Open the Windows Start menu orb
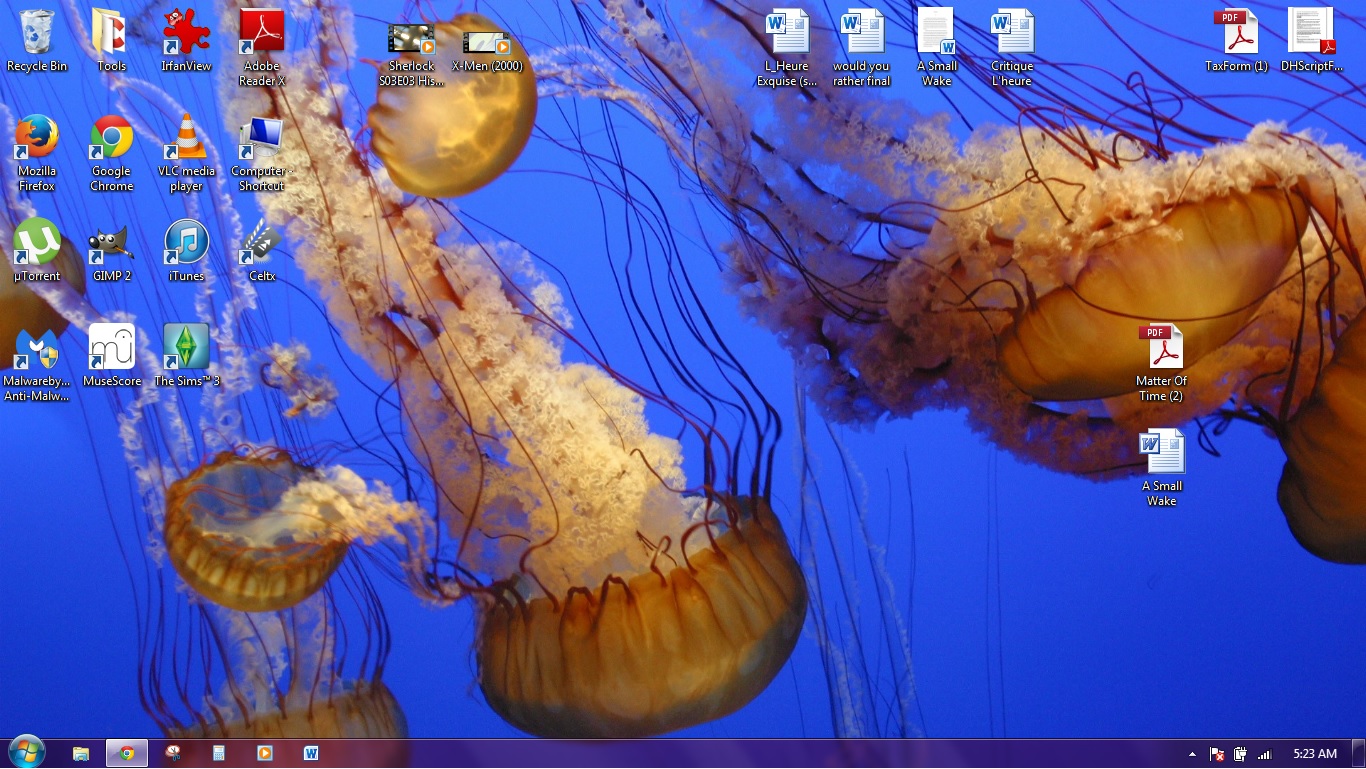This screenshot has height=769, width=1366. pyautogui.click(x=26, y=752)
